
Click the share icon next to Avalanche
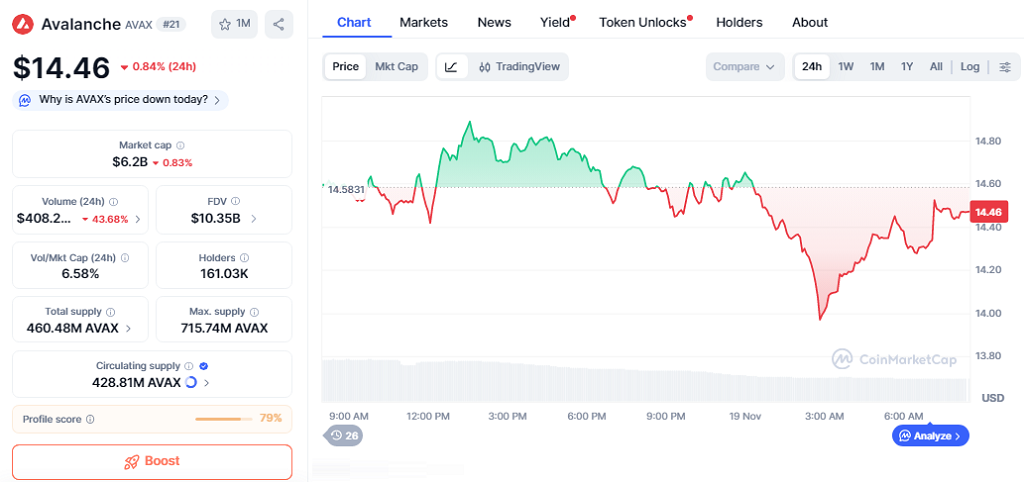278,24
